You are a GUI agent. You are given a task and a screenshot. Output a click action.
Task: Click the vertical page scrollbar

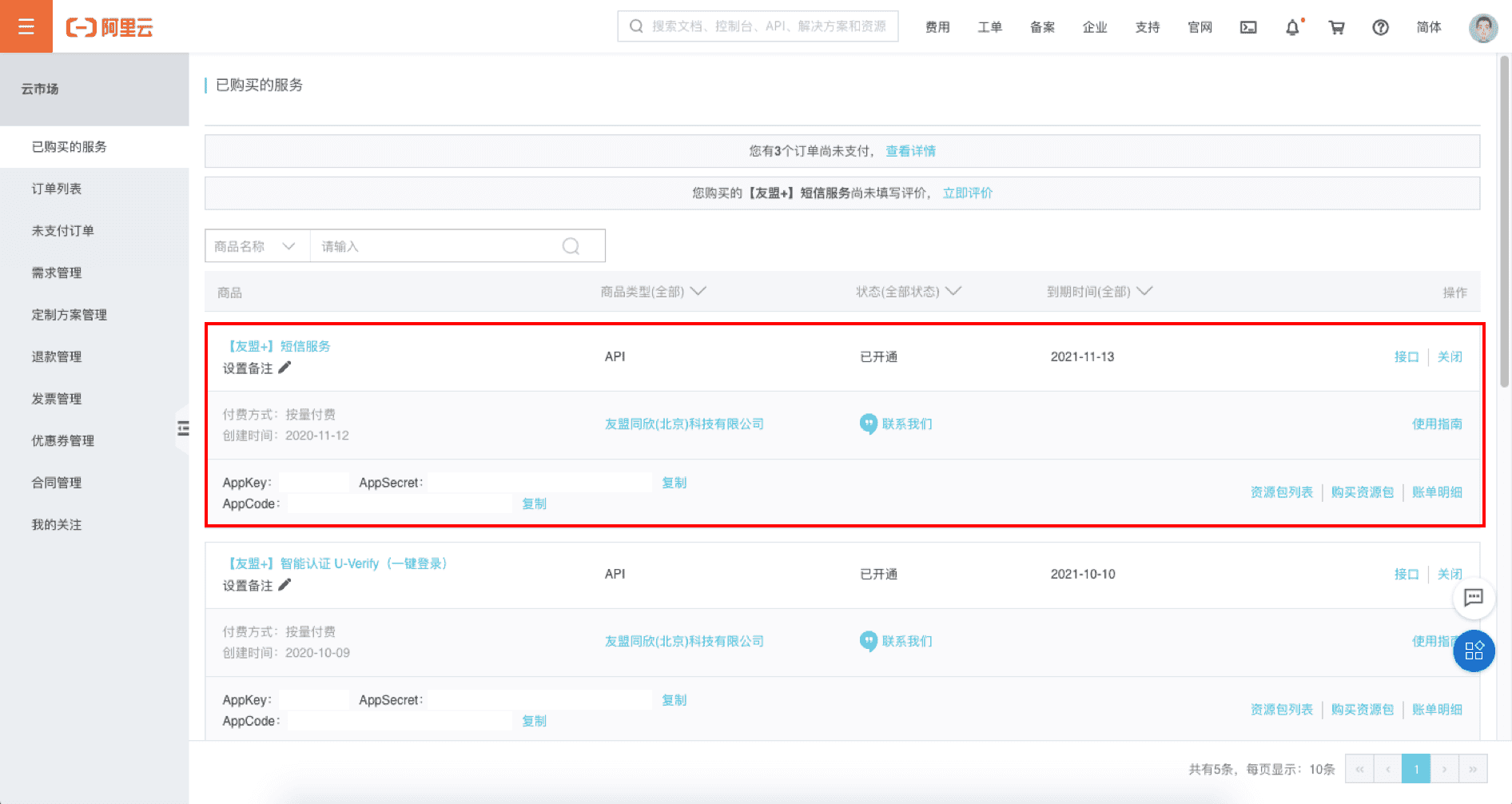point(1505,224)
